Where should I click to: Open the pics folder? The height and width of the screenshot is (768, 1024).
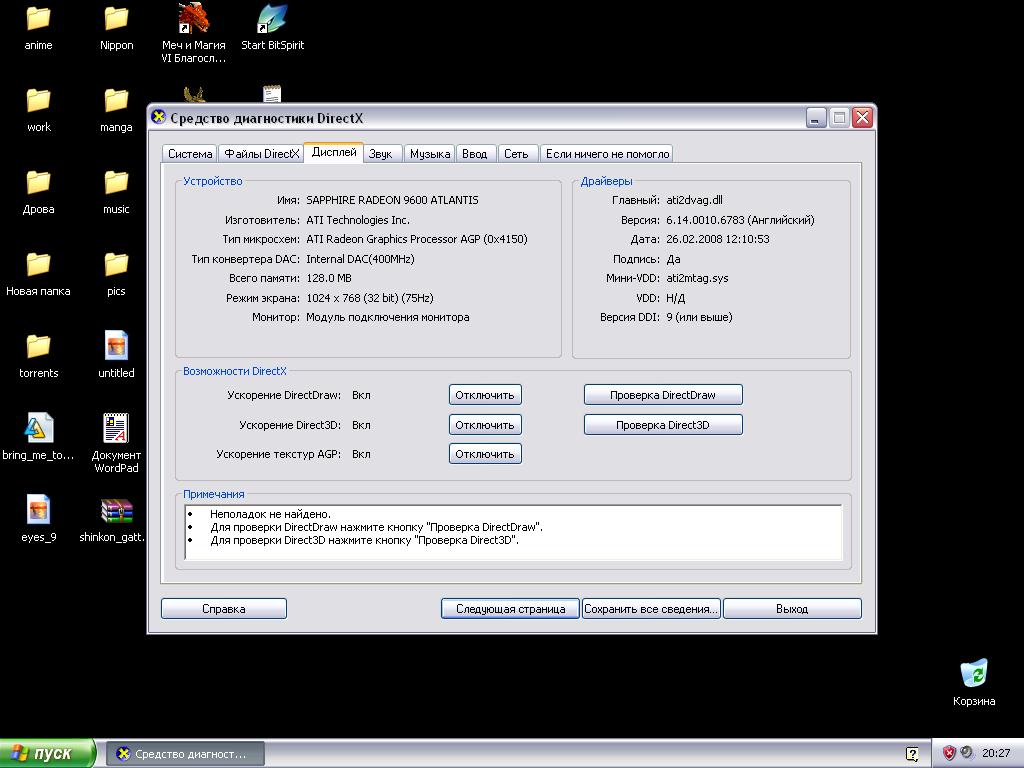[x=116, y=274]
